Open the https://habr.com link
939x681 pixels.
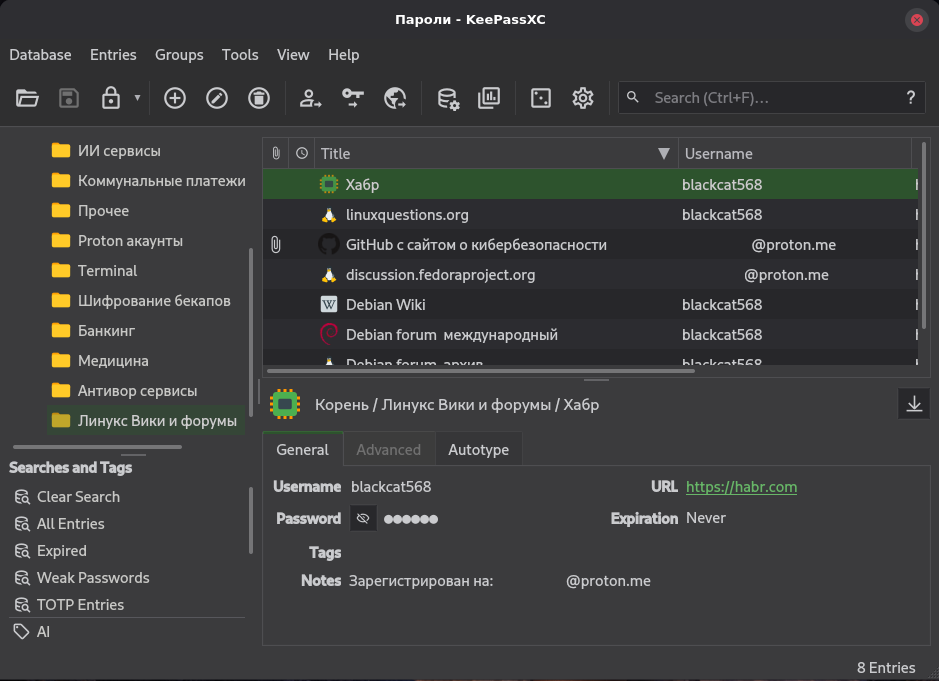pos(741,487)
